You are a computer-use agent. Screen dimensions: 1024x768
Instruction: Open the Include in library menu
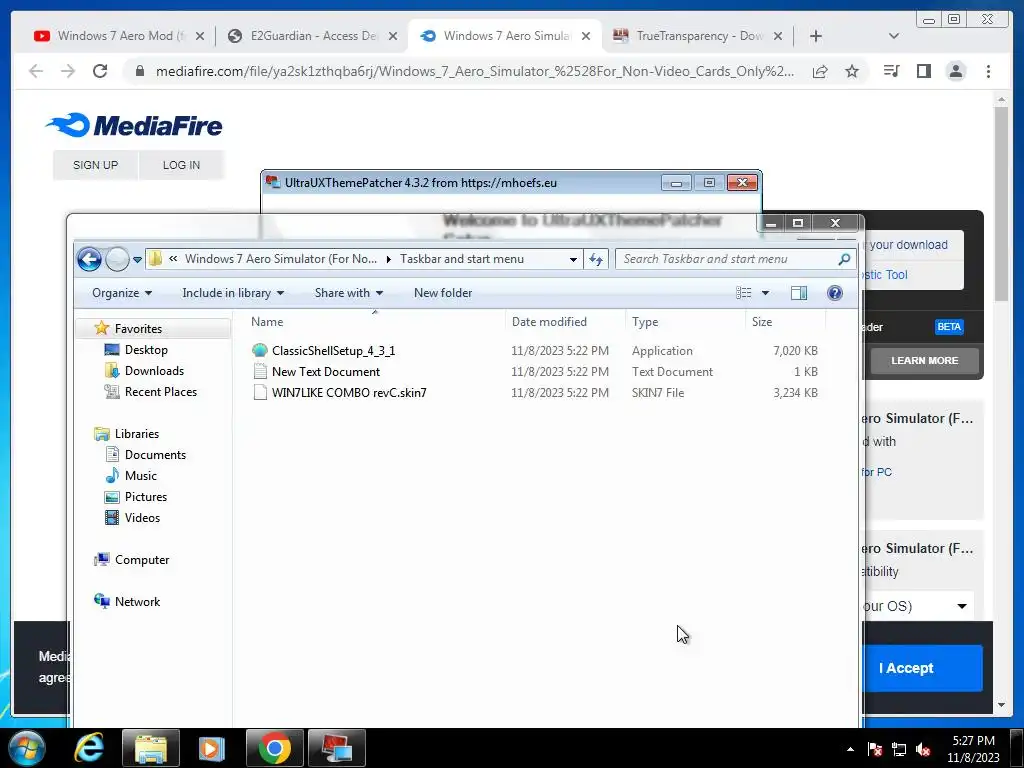[233, 293]
